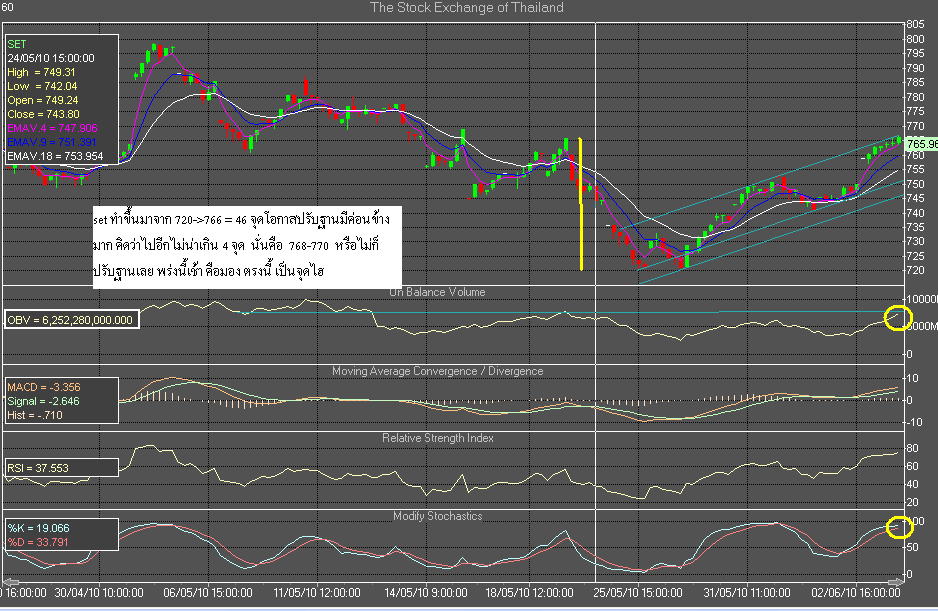Viewport: 938px width, 611px height.
Task: Click the 805 level on the price axis
Action: 915,25
